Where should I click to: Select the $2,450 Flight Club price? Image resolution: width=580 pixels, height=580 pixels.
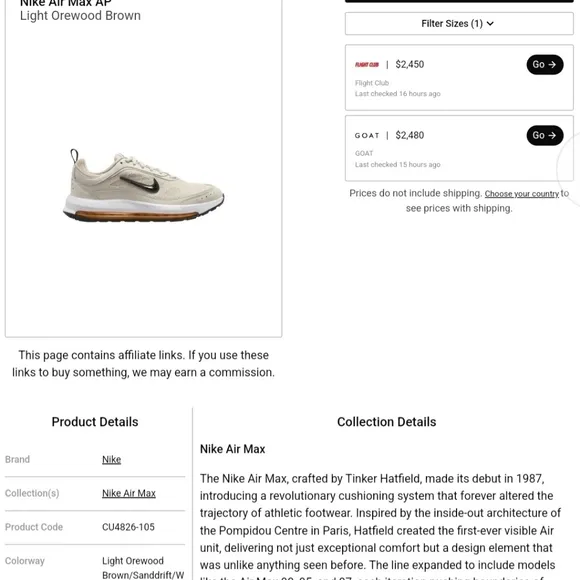tap(409, 64)
